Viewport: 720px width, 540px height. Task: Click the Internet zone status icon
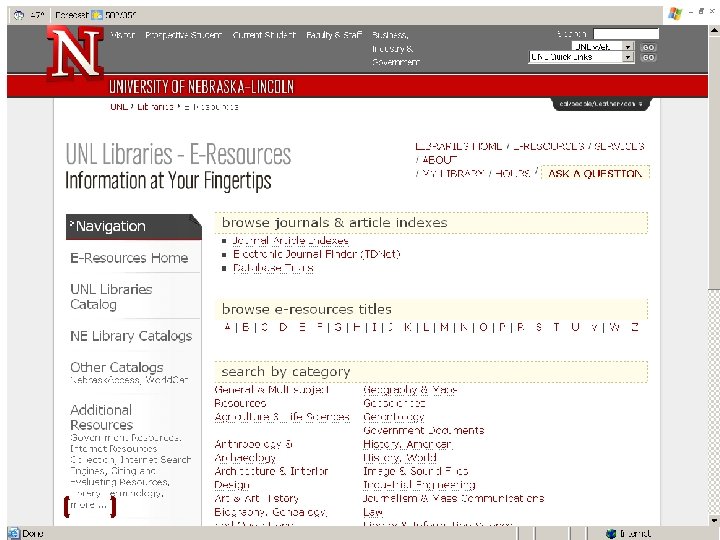click(x=611, y=533)
